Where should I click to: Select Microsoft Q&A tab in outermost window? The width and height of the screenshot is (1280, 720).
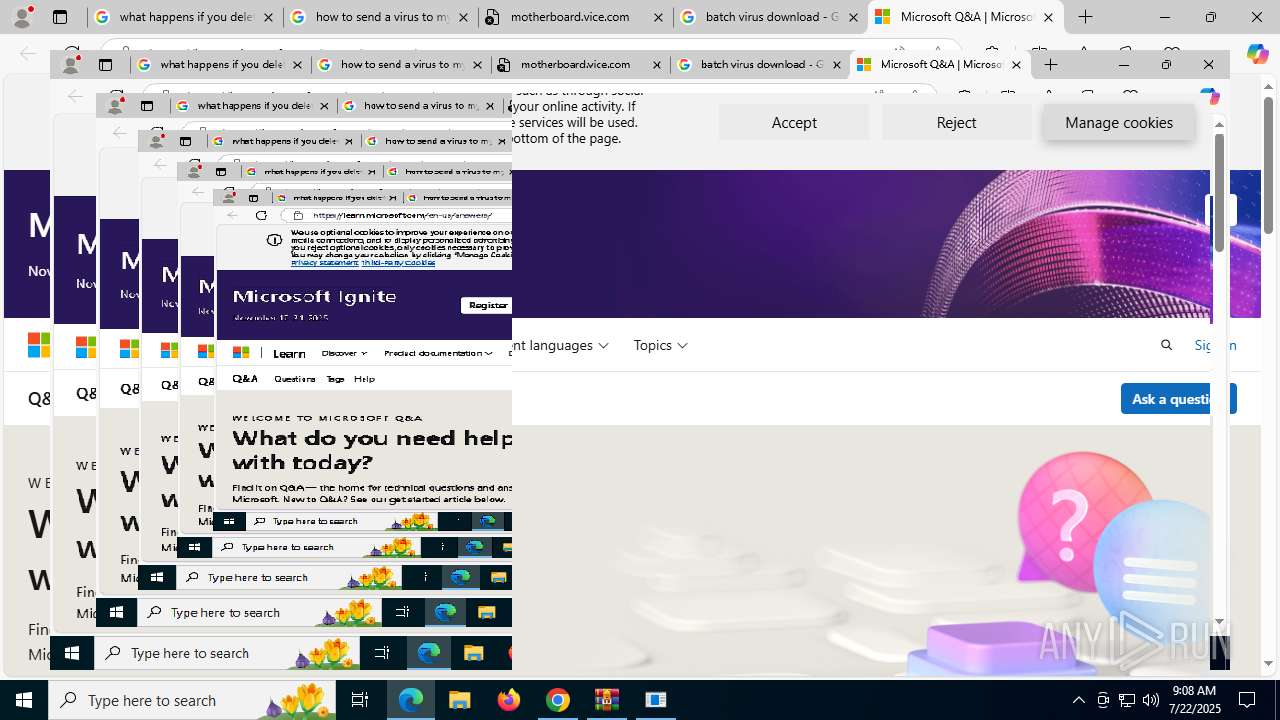coord(965,17)
